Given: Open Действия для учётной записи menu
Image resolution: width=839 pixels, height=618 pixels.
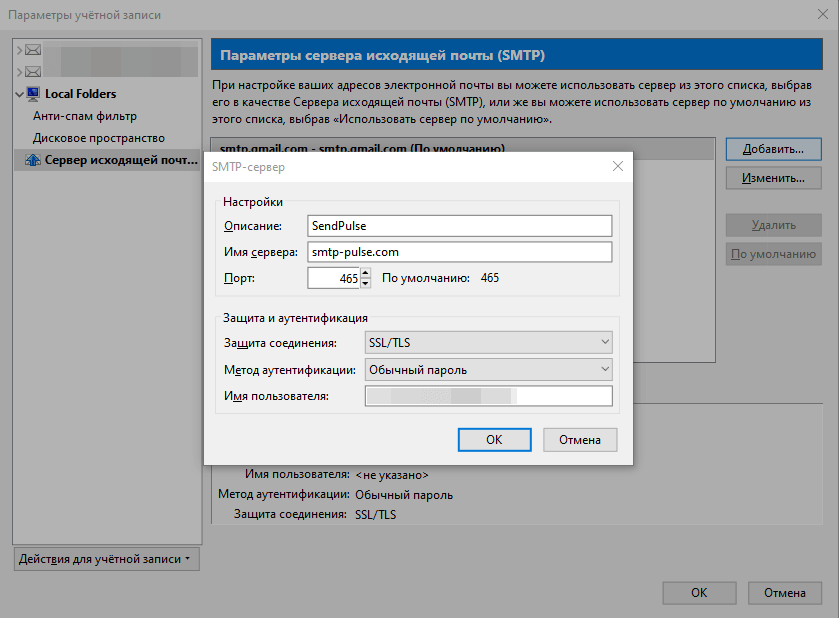Looking at the screenshot, I should [x=107, y=559].
